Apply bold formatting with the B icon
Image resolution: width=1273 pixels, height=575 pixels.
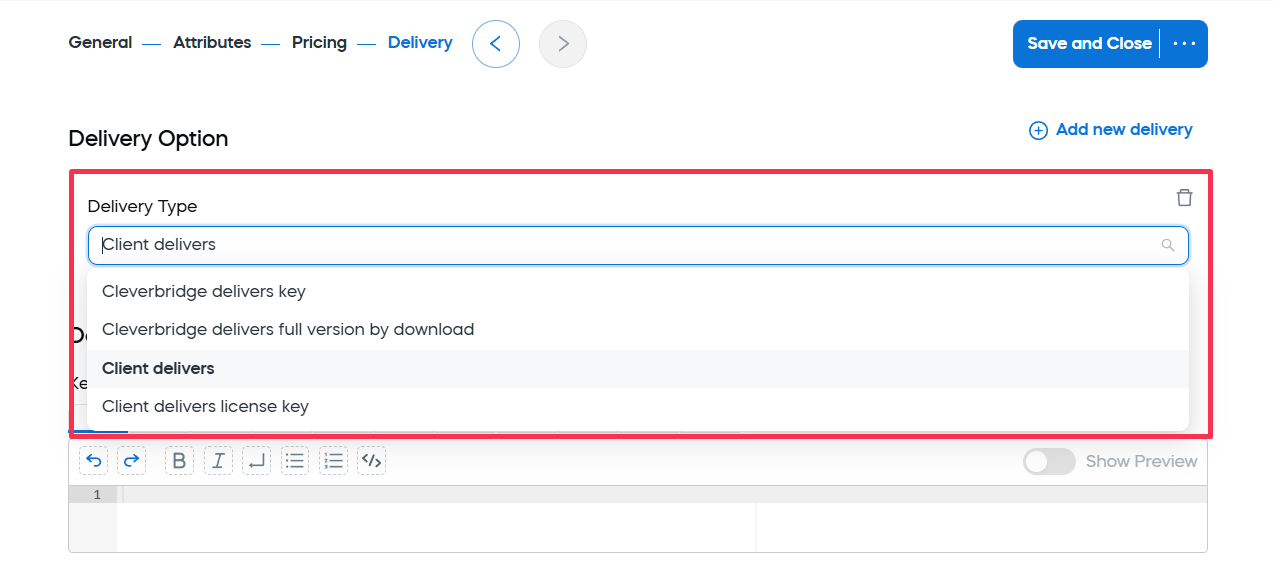[179, 461]
